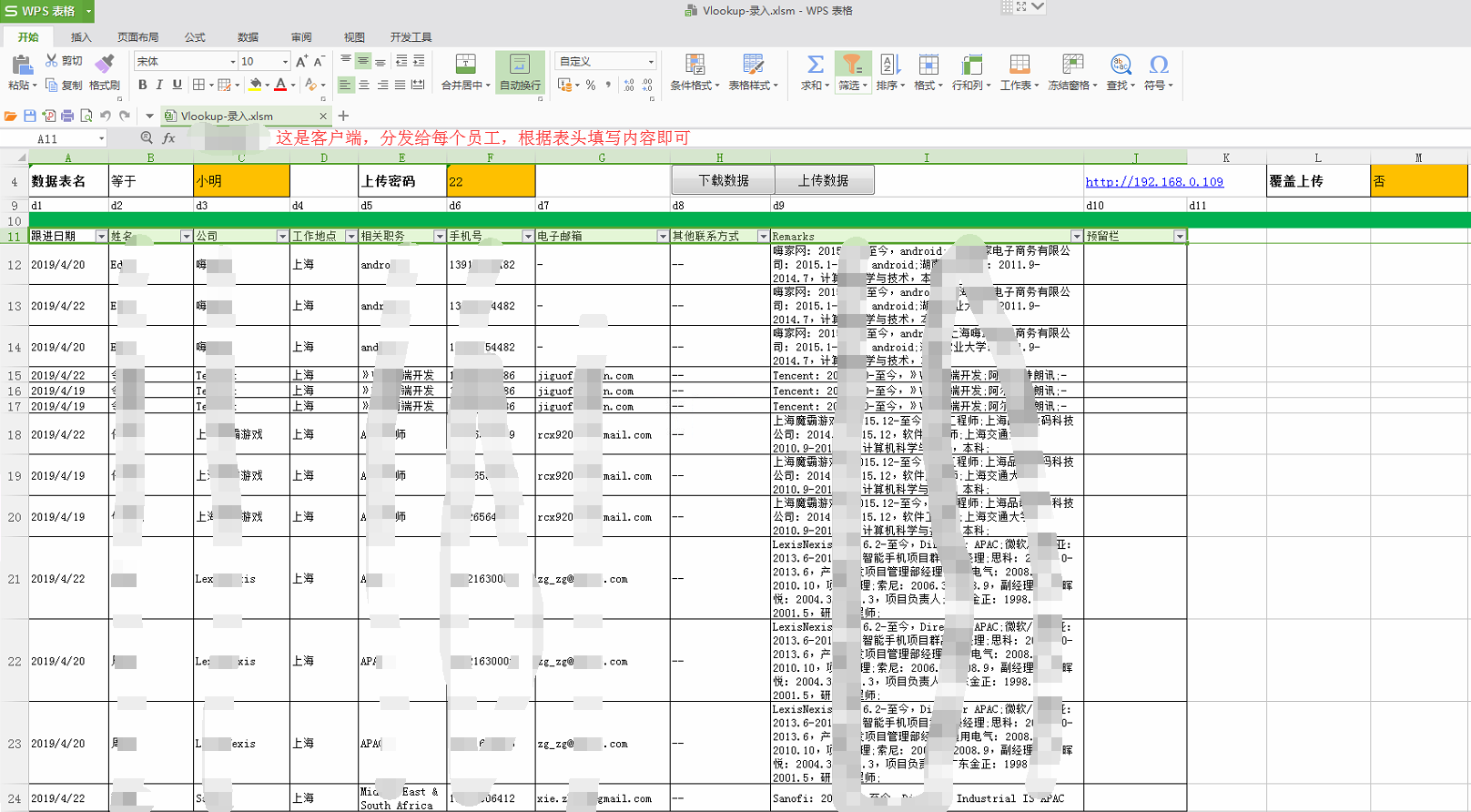Apply the red font color swatch
This screenshot has width=1471, height=812.
point(280,85)
